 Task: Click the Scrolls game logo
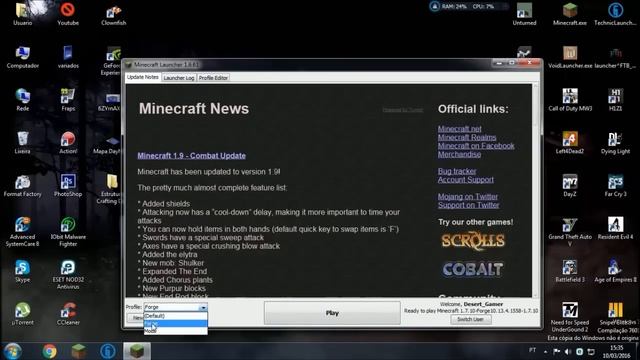click(473, 241)
